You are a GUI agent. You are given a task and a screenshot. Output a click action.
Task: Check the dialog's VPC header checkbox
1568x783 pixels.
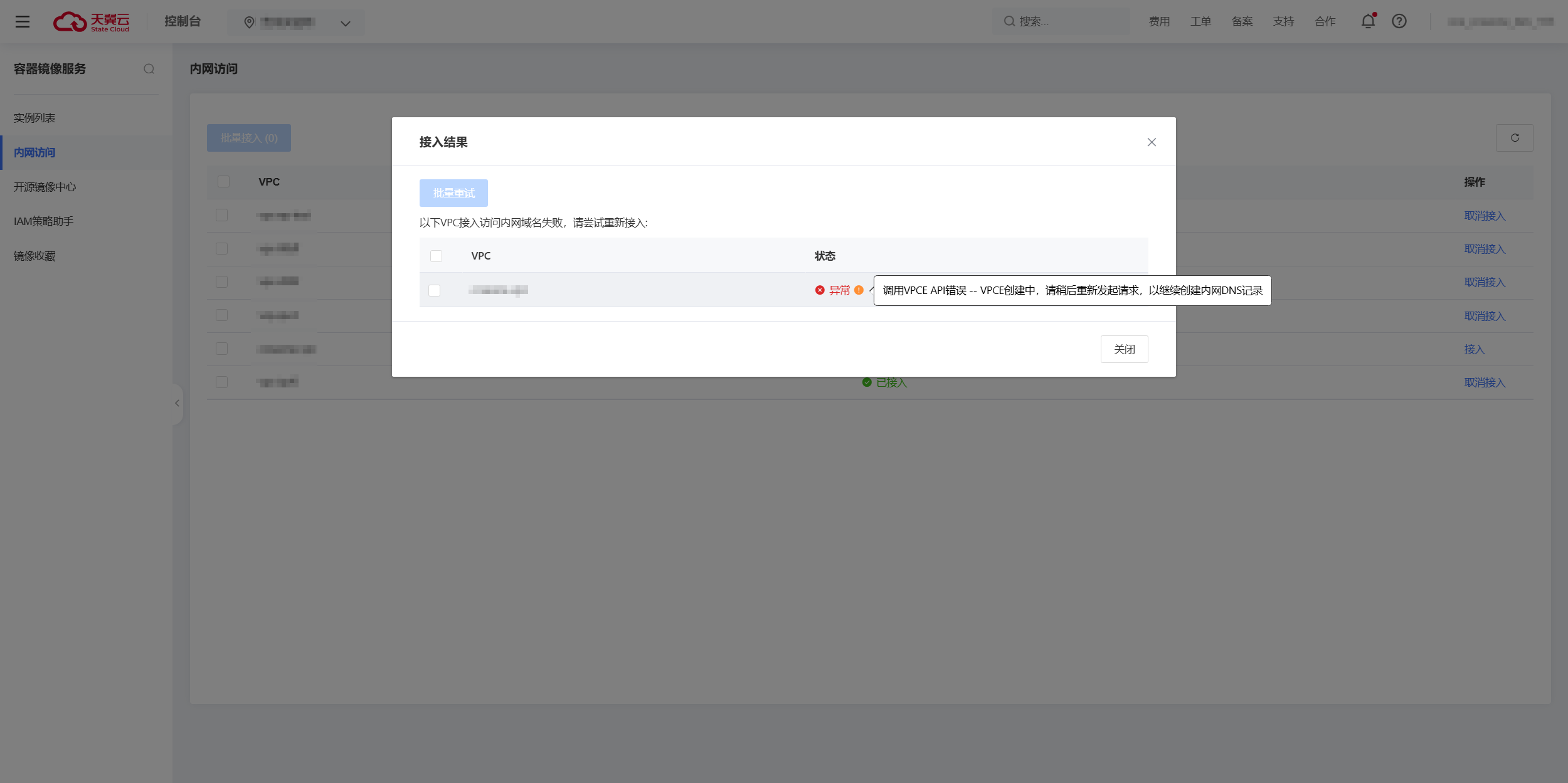[x=437, y=256]
